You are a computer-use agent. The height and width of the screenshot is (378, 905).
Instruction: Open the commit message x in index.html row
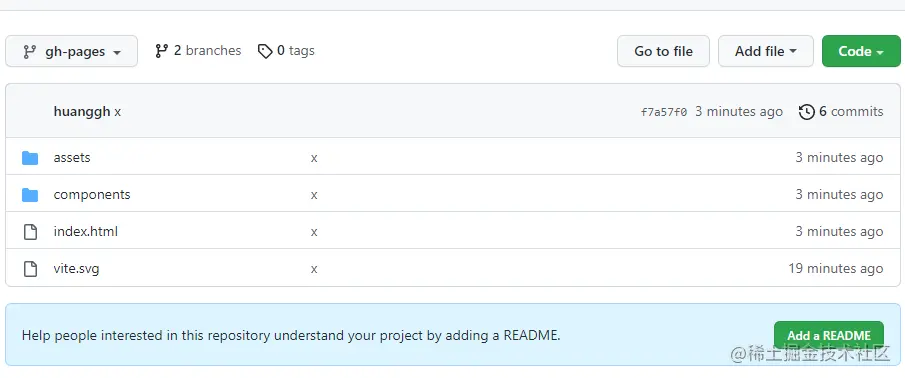pyautogui.click(x=314, y=232)
